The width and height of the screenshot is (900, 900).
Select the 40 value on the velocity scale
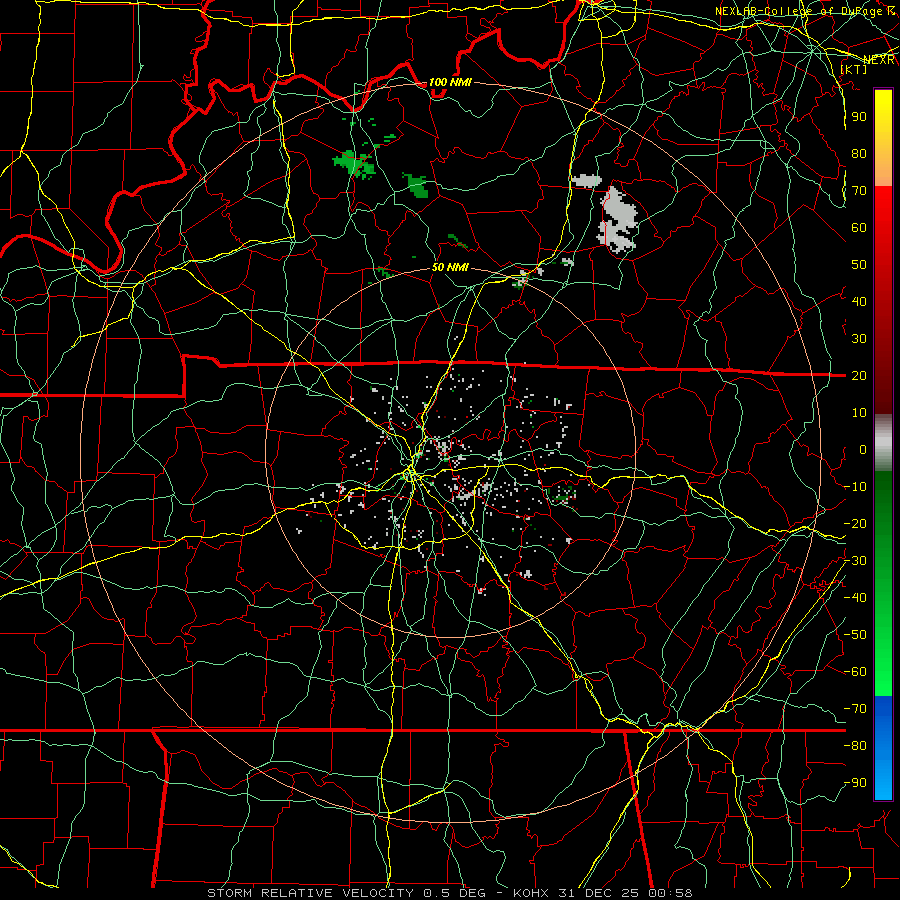coord(859,301)
